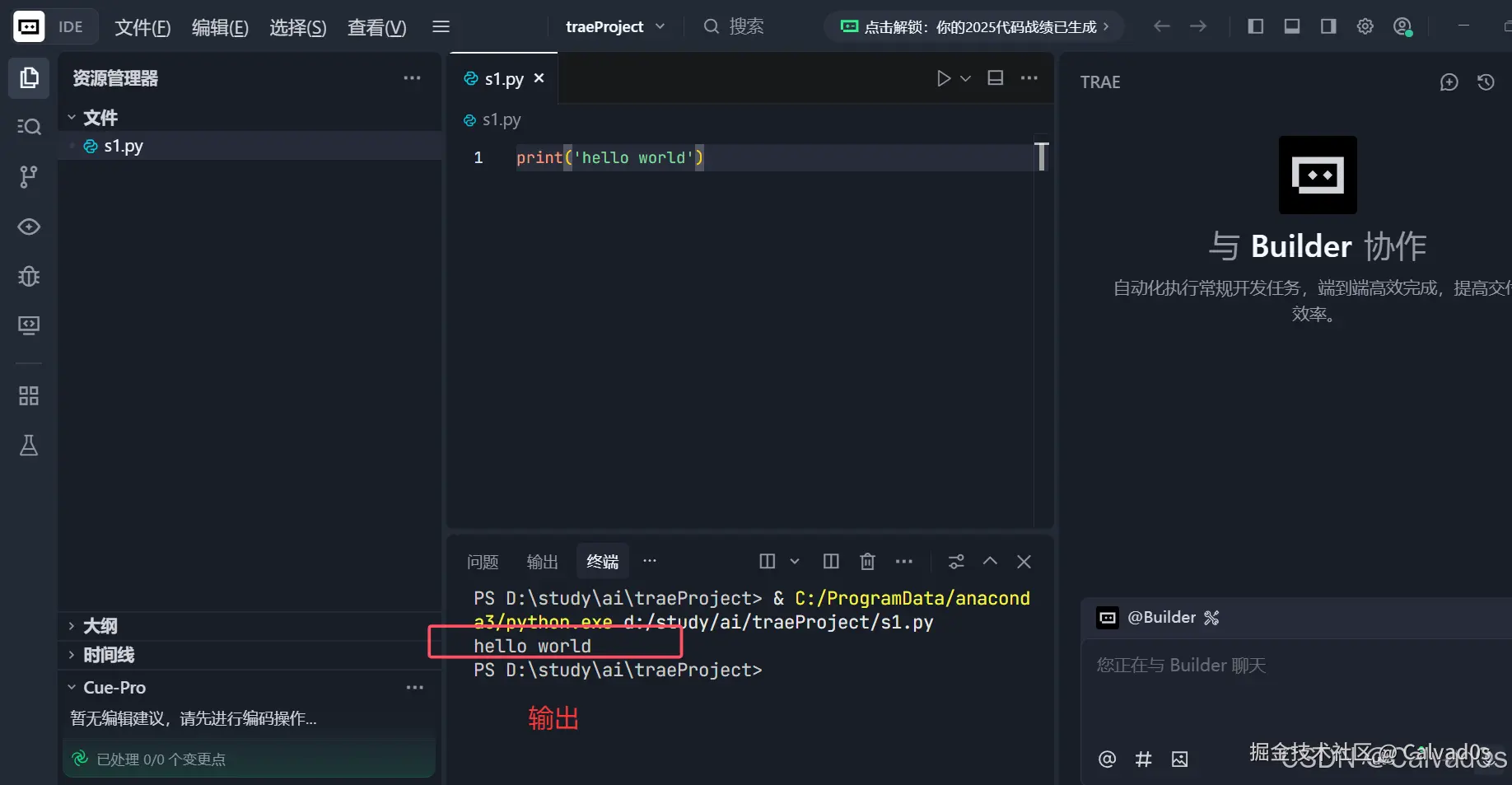The height and width of the screenshot is (785, 1512).
Task: Open the traeProject project dropdown
Action: 614,26
